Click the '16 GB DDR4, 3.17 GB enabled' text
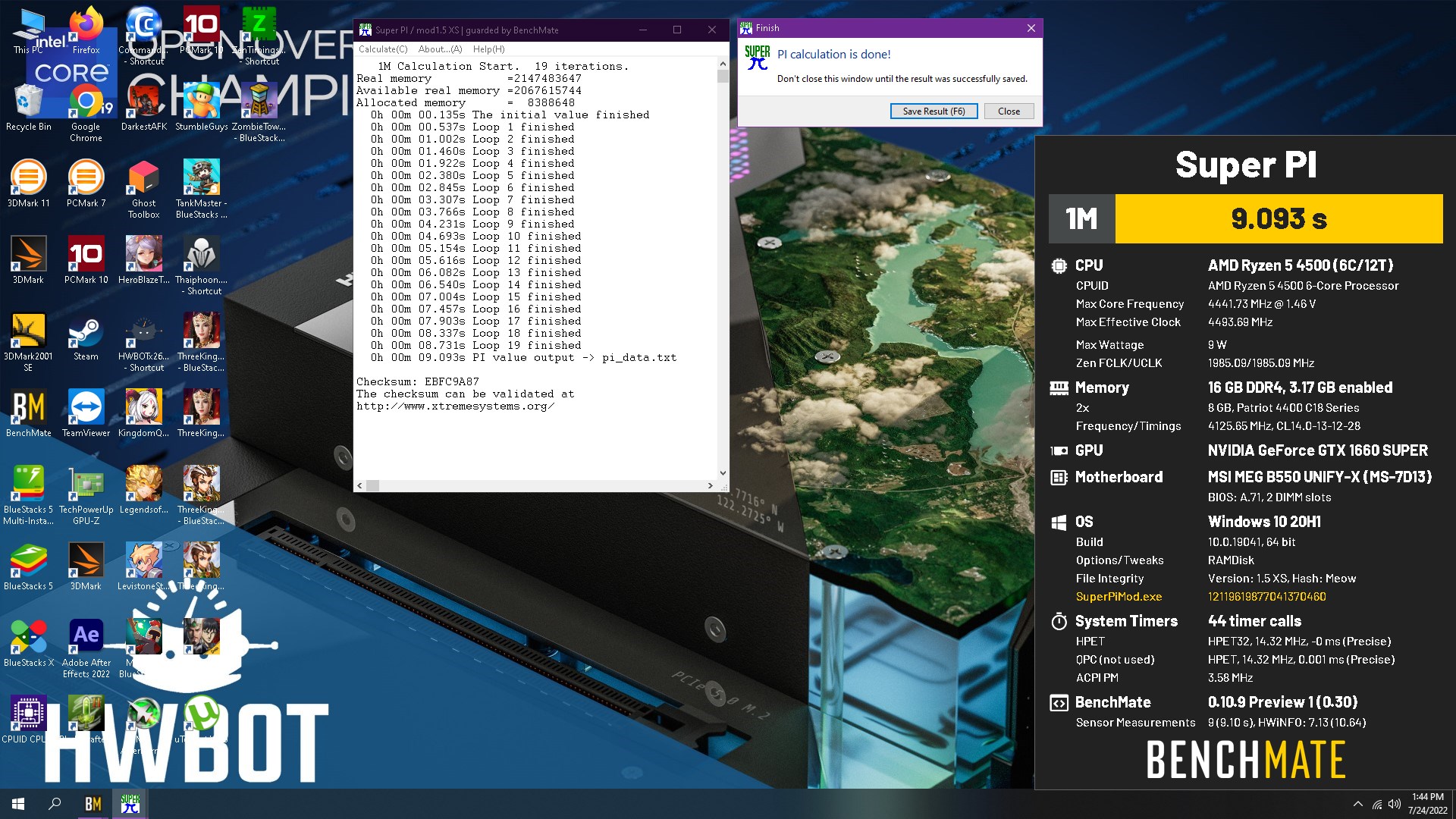This screenshot has width=1456, height=819. (x=1300, y=388)
